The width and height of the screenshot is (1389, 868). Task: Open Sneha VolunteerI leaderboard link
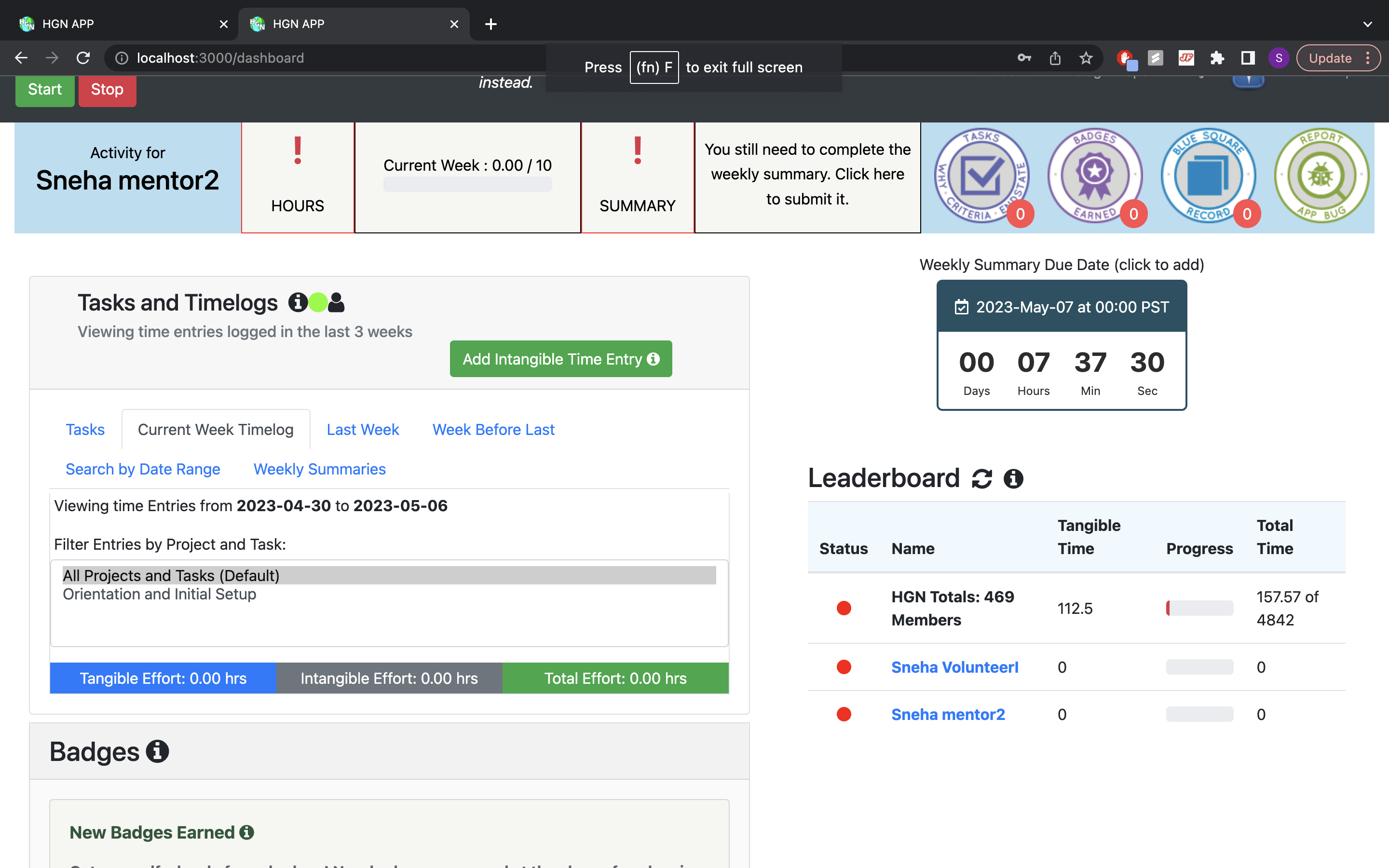[955, 667]
